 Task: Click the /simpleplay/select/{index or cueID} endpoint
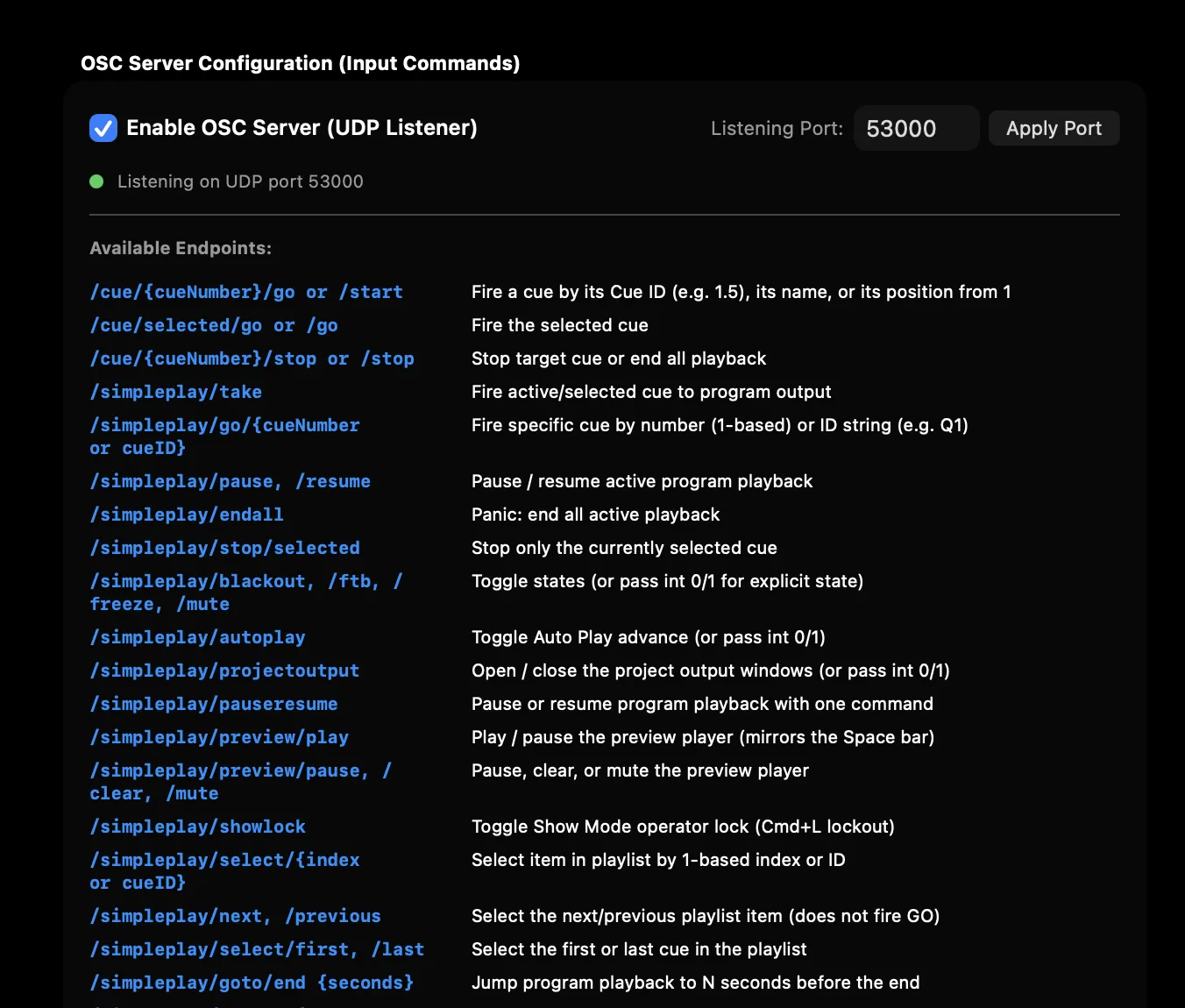(x=224, y=871)
